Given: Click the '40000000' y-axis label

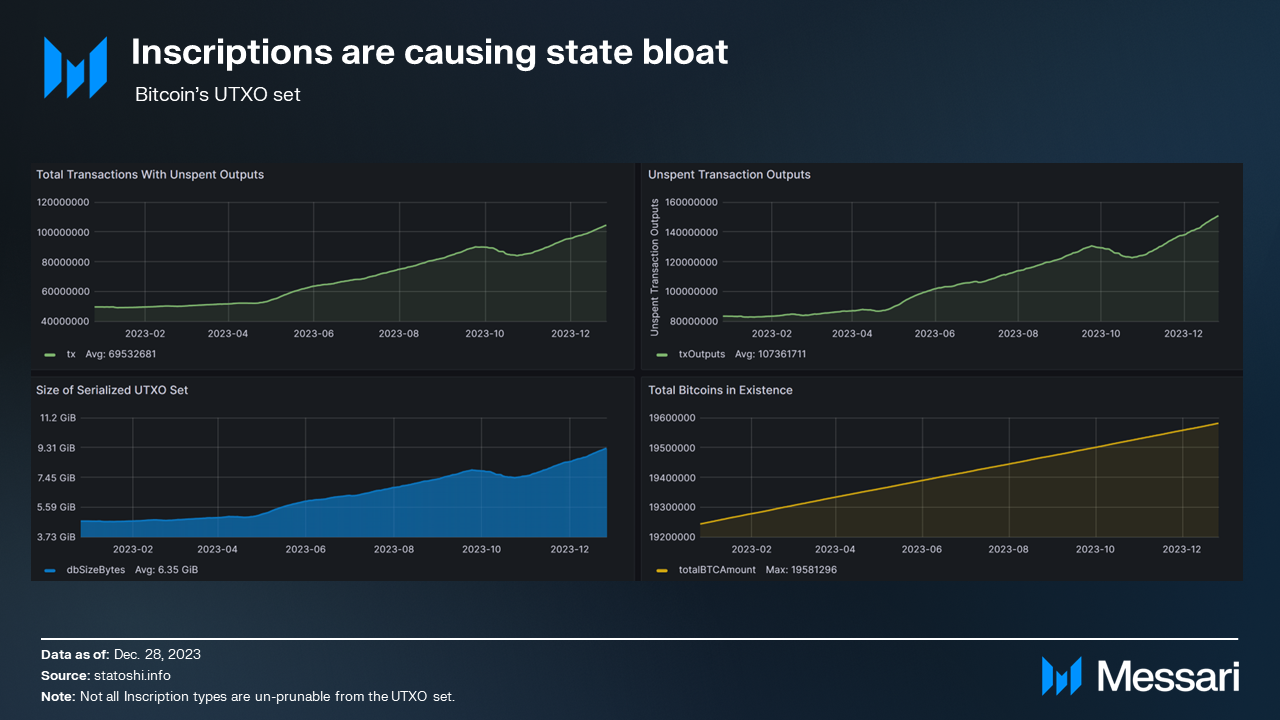Looking at the screenshot, I should [66, 321].
